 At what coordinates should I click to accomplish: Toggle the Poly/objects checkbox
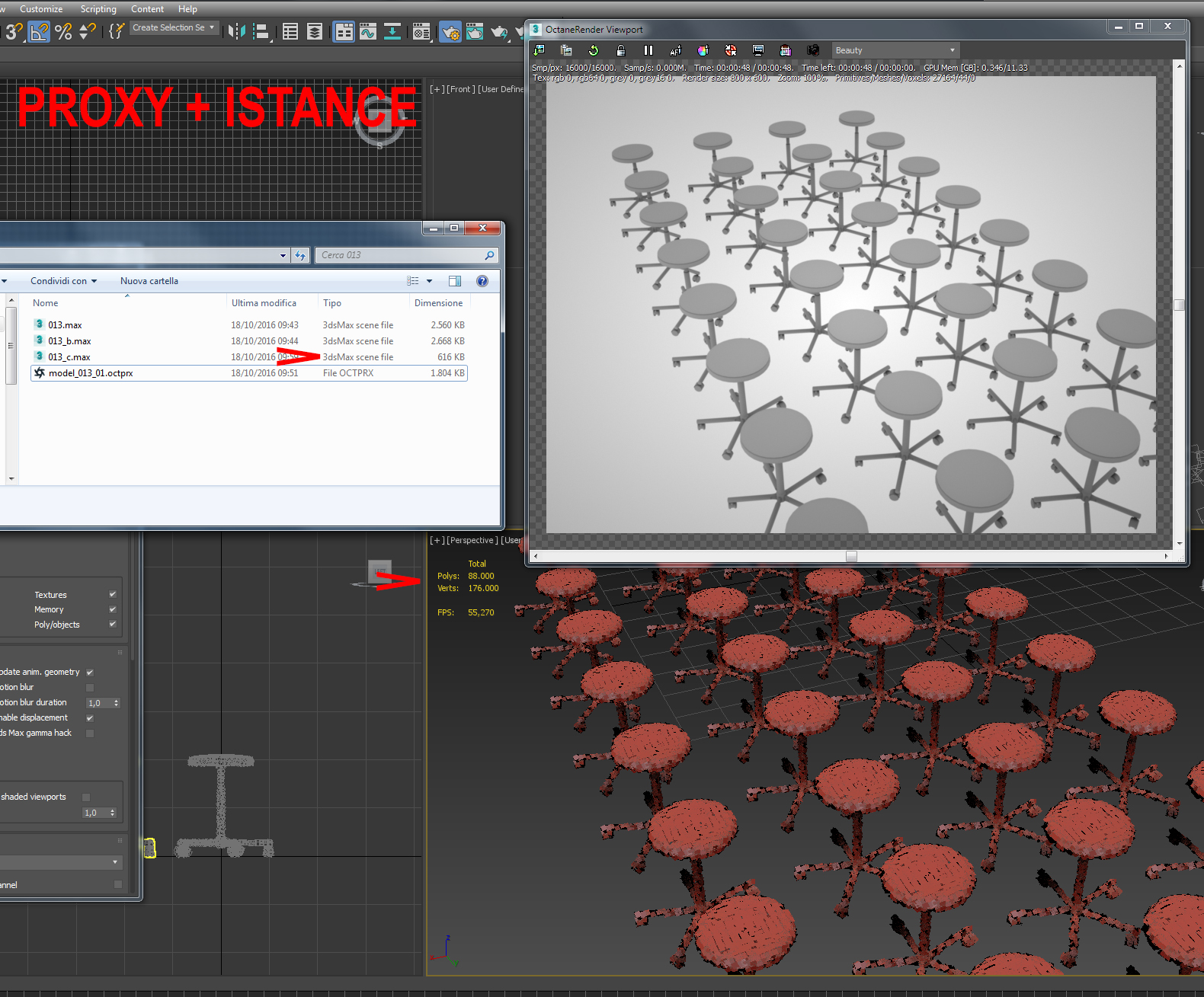pos(113,624)
